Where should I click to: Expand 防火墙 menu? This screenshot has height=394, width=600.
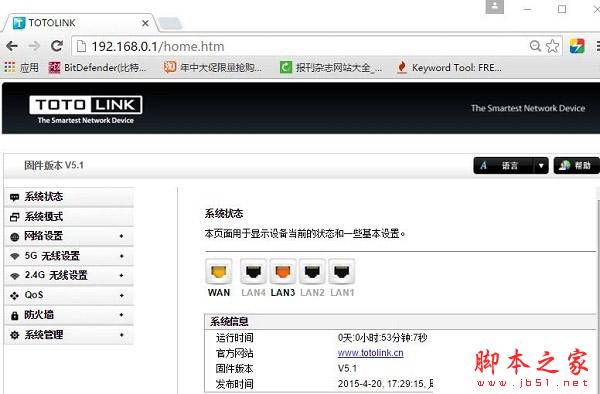[x=69, y=315]
